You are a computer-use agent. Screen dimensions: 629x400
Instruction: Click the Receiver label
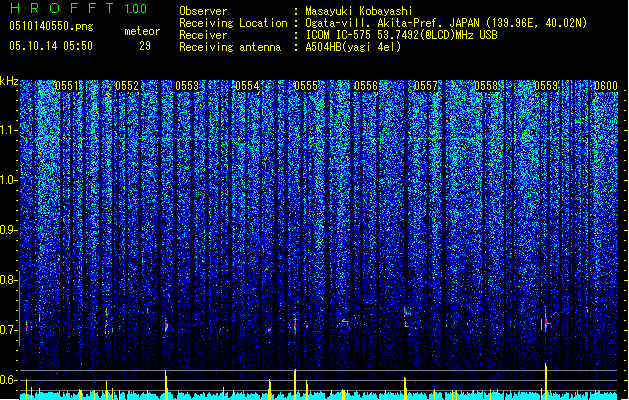point(203,35)
